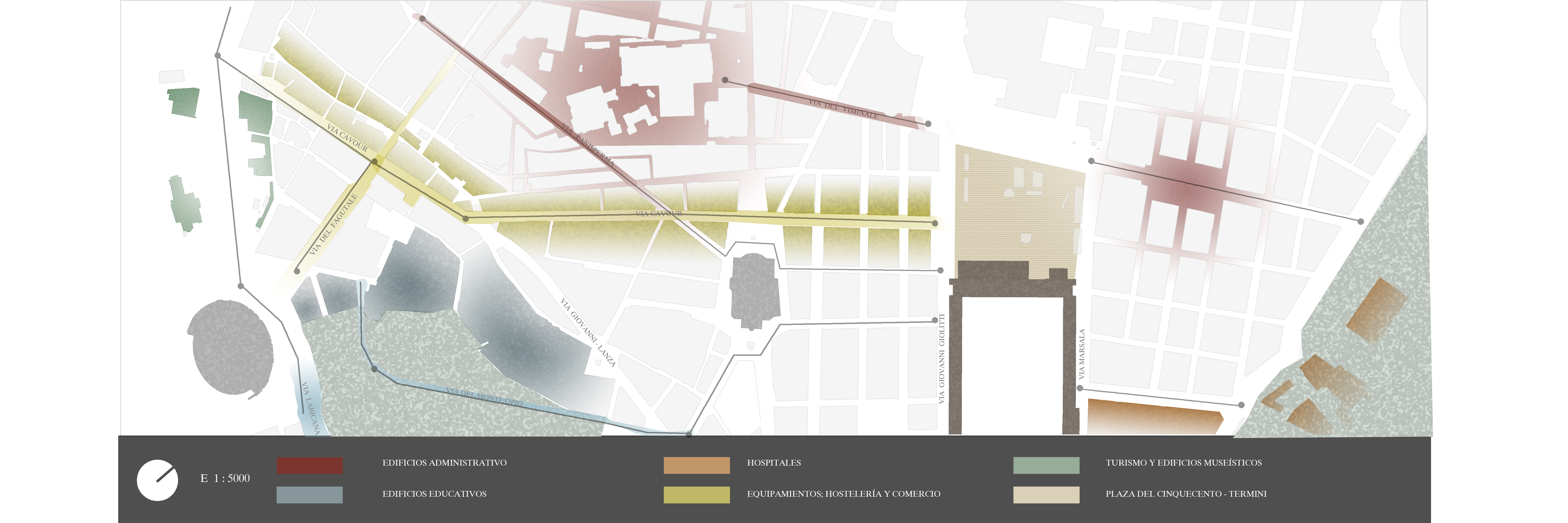Click the 'EDIFICIOS ADMINISTRATIVO' legend label

pos(444,463)
